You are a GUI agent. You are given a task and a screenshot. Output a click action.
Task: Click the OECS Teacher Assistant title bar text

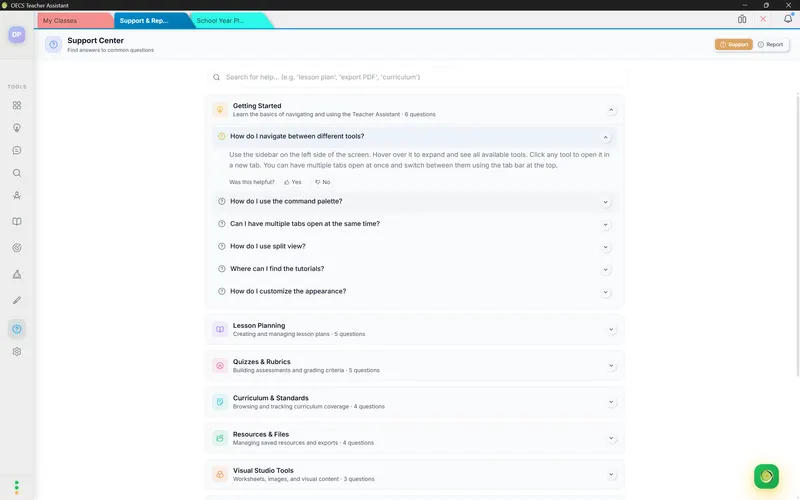pos(39,5)
